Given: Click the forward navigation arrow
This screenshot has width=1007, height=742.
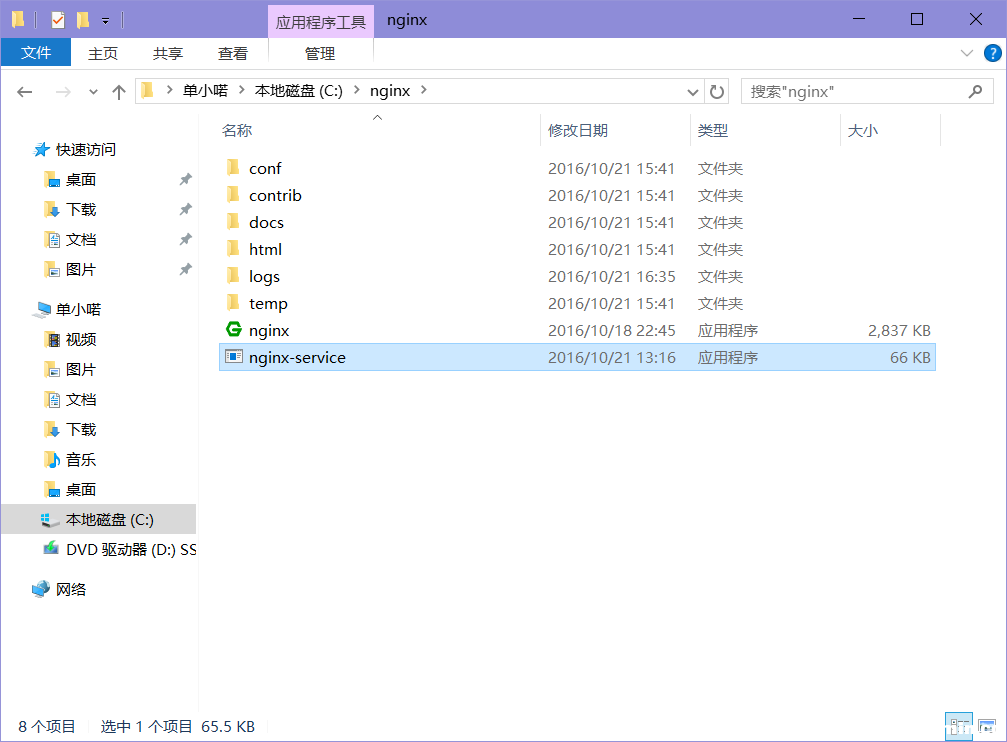Looking at the screenshot, I should pos(63,92).
